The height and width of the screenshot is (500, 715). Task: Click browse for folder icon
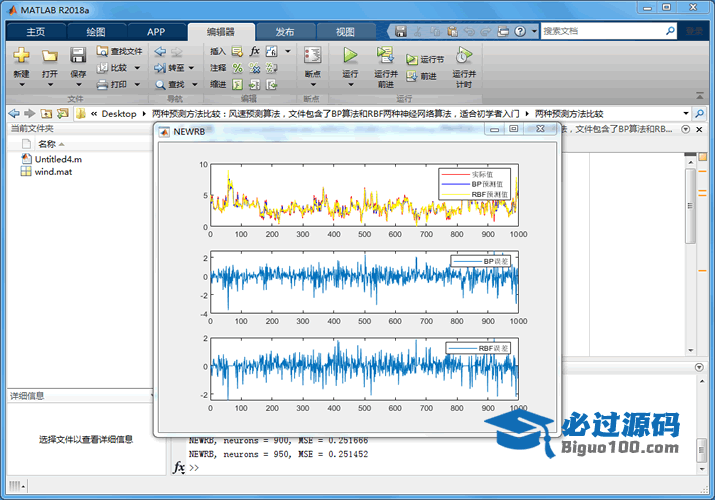coord(62,113)
